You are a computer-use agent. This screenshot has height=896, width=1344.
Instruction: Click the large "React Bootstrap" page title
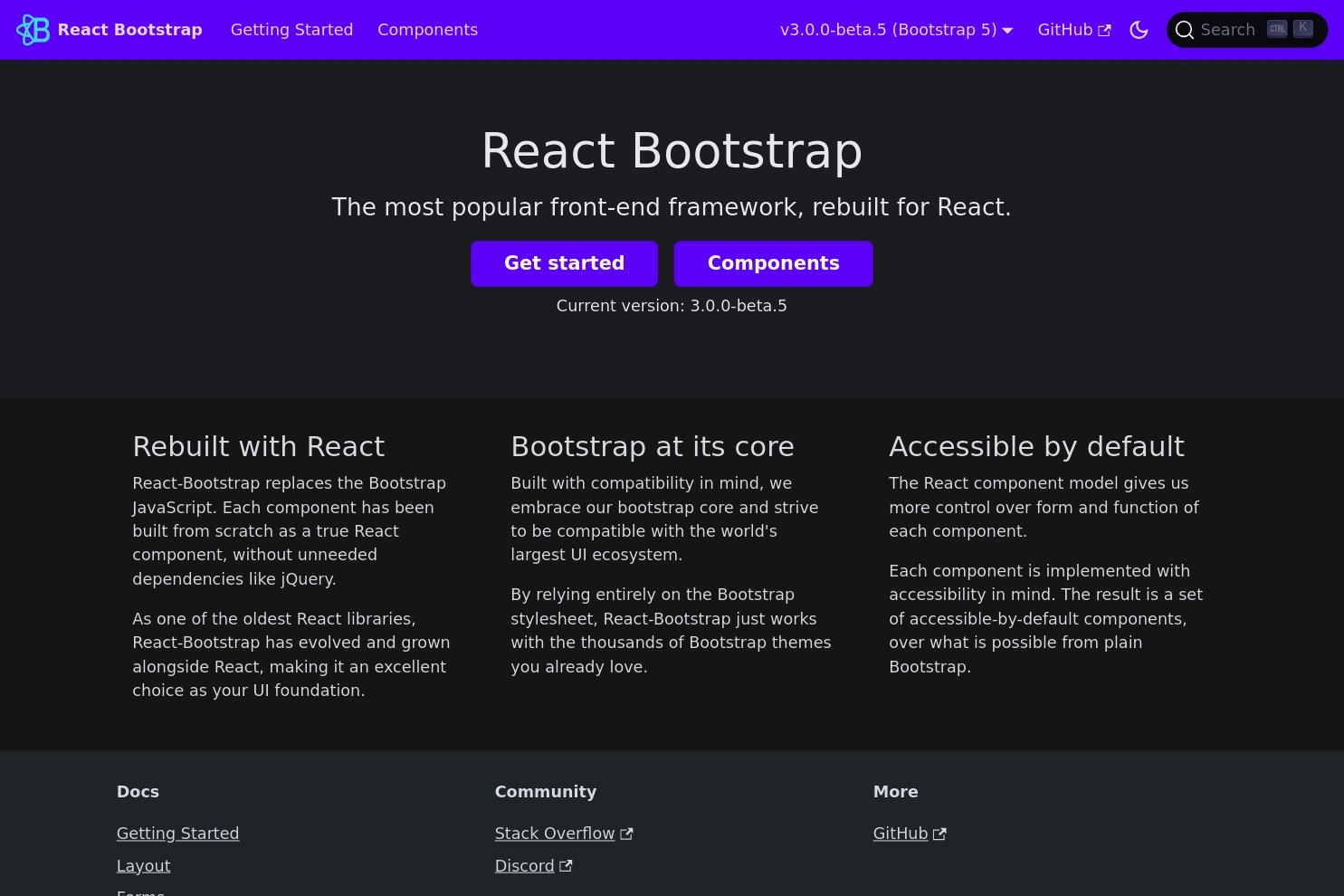point(672,150)
